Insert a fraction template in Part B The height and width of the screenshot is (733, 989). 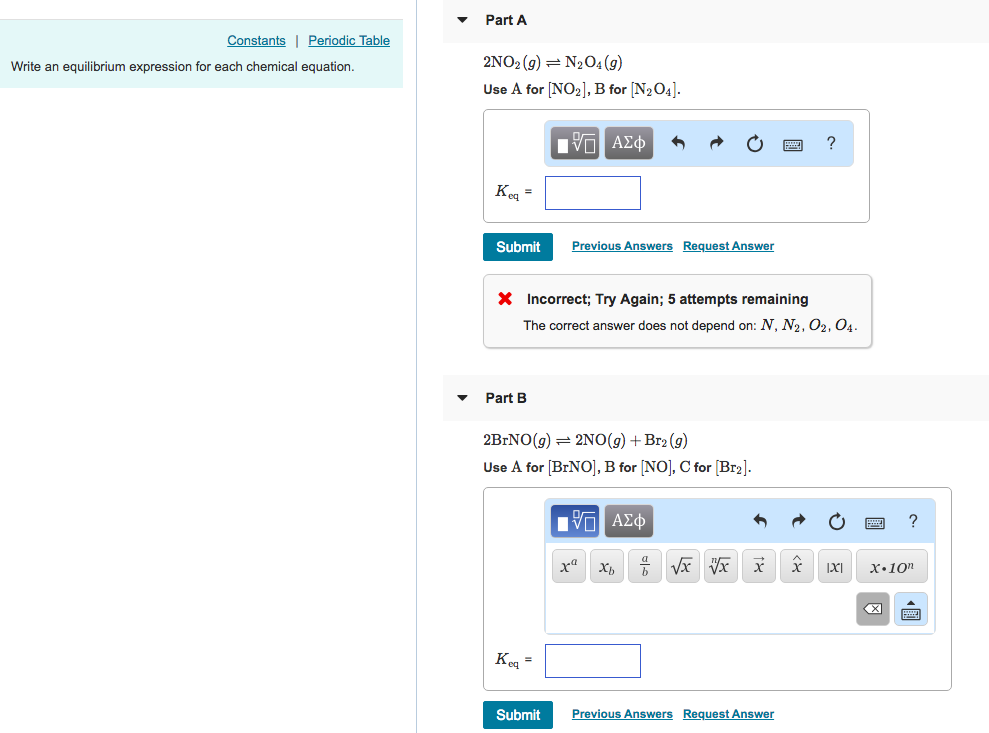click(x=644, y=566)
